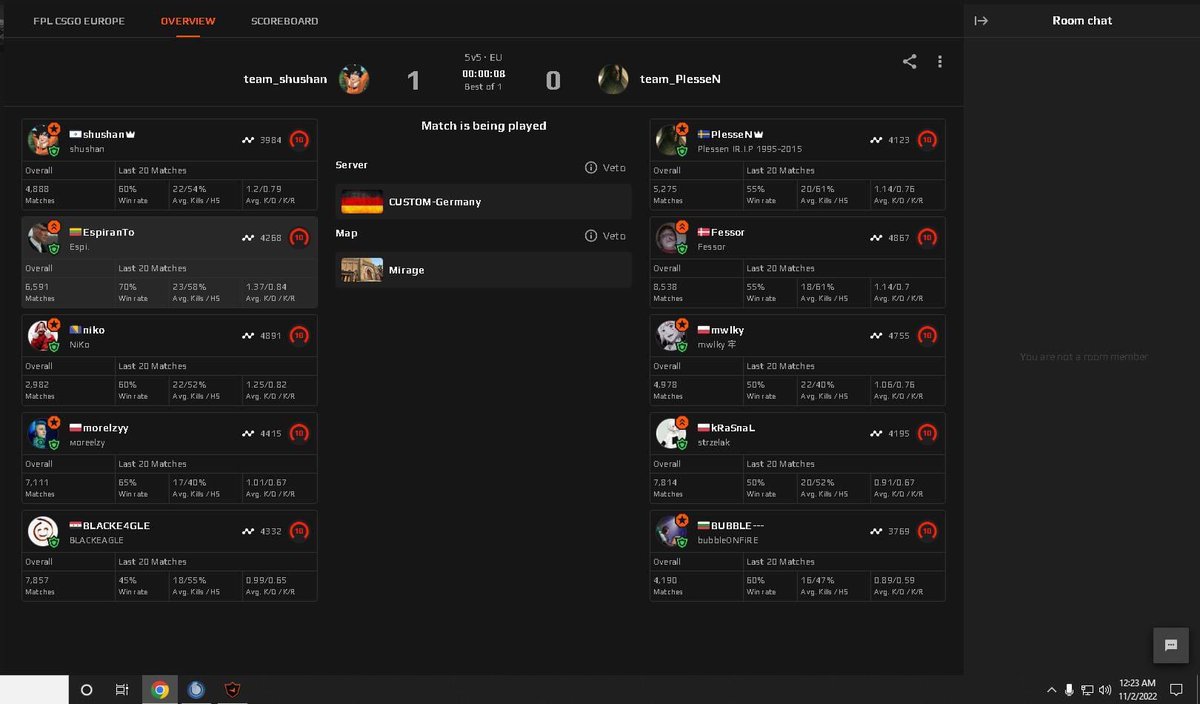Open the Map Veto info icon

(591, 236)
